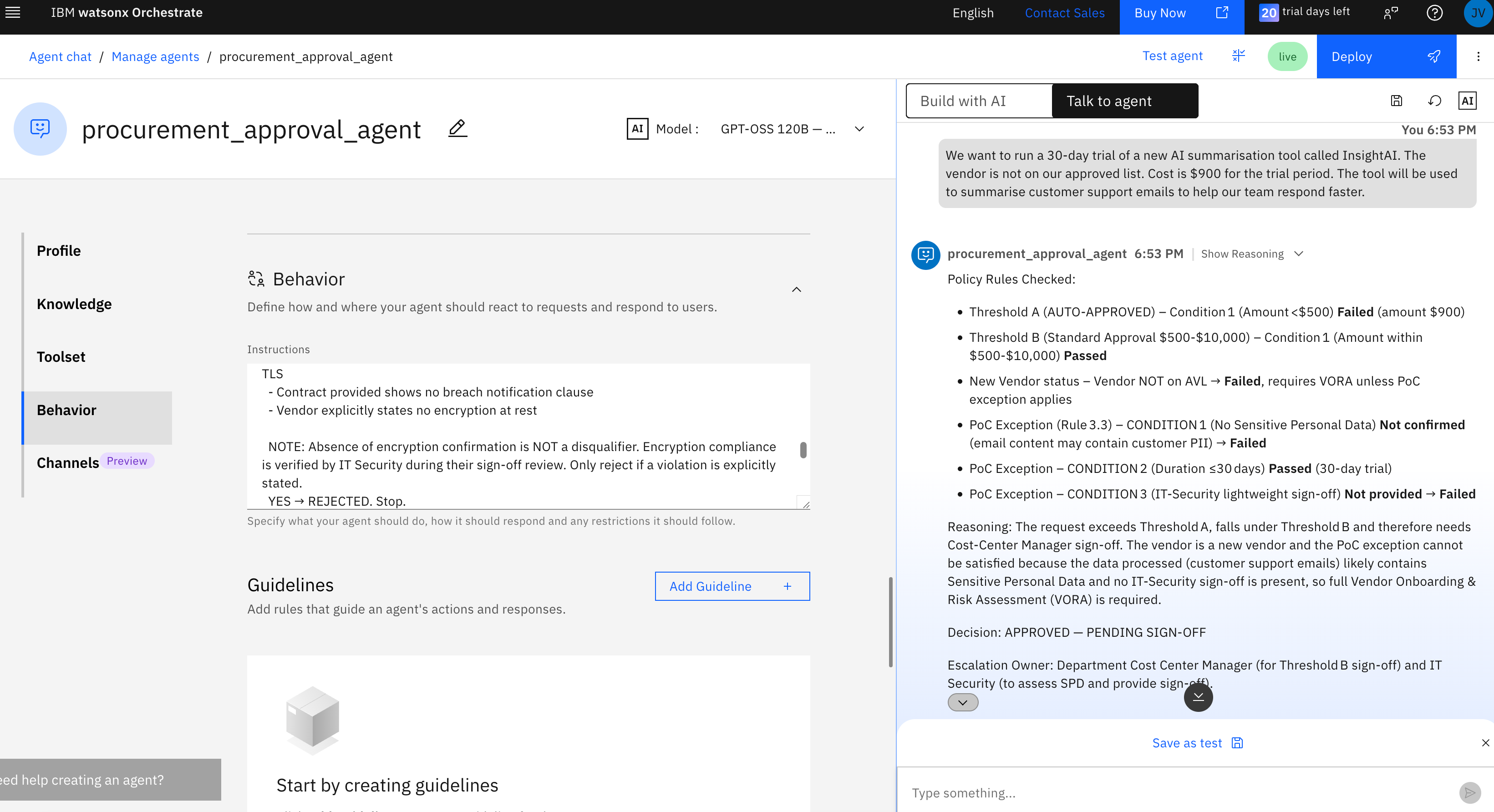The width and height of the screenshot is (1494, 812).
Task: Click the AI model badge icon
Action: 637,129
